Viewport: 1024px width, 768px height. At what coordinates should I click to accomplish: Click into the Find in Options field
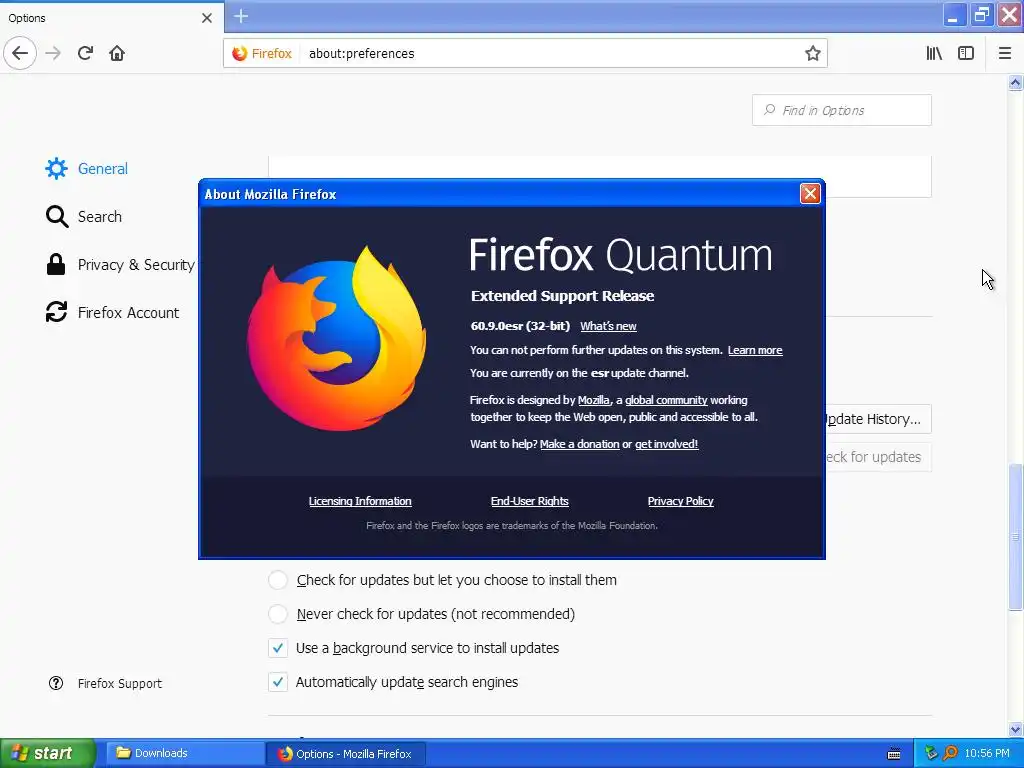[x=842, y=110]
